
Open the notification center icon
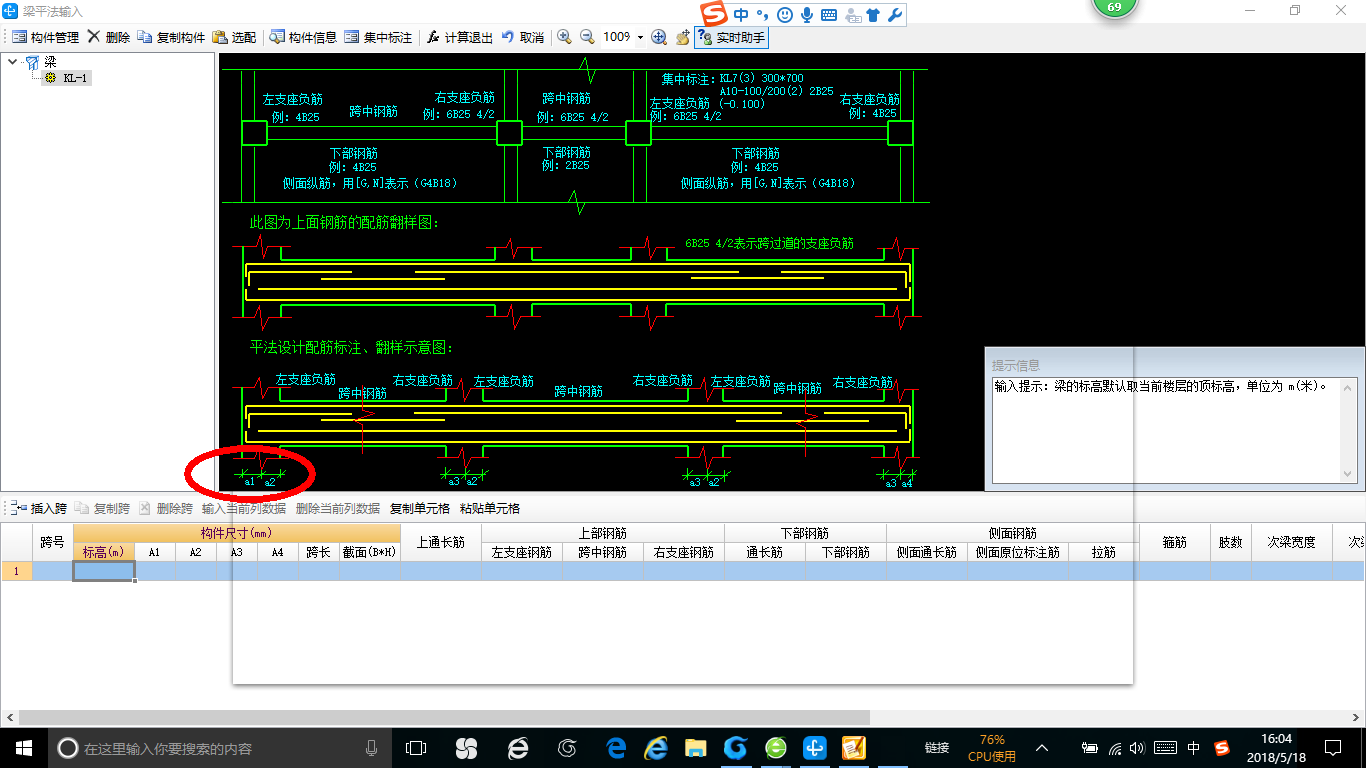click(1332, 747)
